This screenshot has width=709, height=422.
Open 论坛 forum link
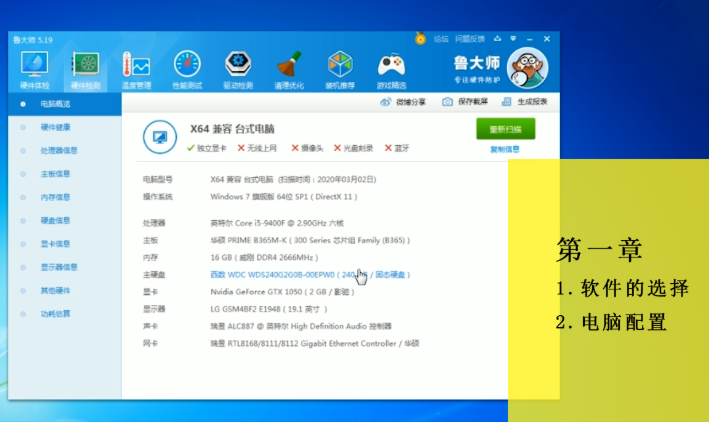click(x=441, y=39)
